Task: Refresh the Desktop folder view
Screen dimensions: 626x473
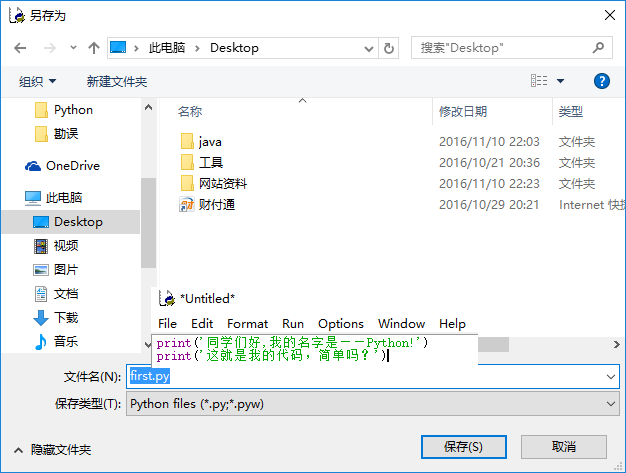Action: coord(388,48)
